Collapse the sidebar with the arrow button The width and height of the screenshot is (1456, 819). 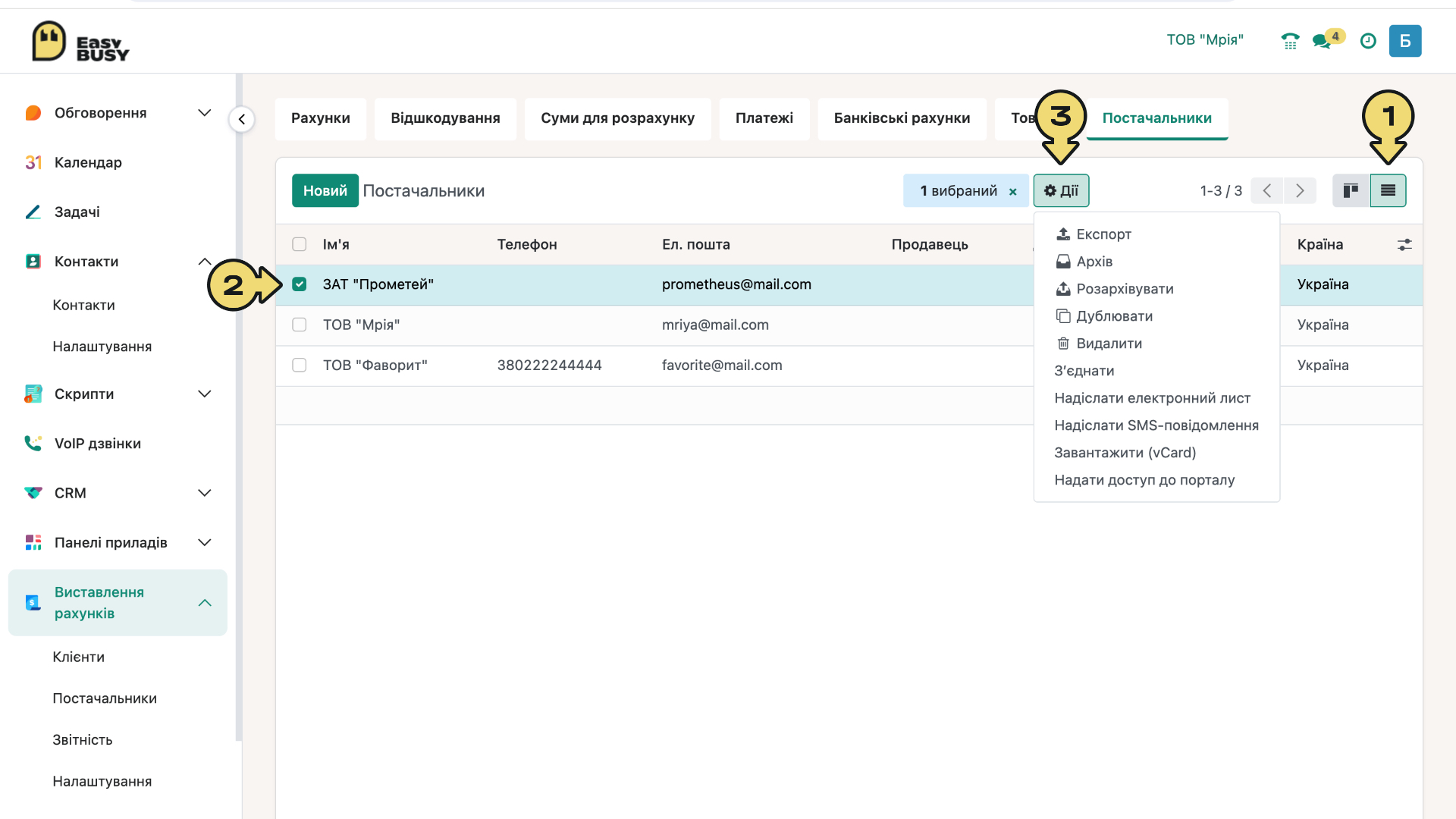[x=242, y=119]
